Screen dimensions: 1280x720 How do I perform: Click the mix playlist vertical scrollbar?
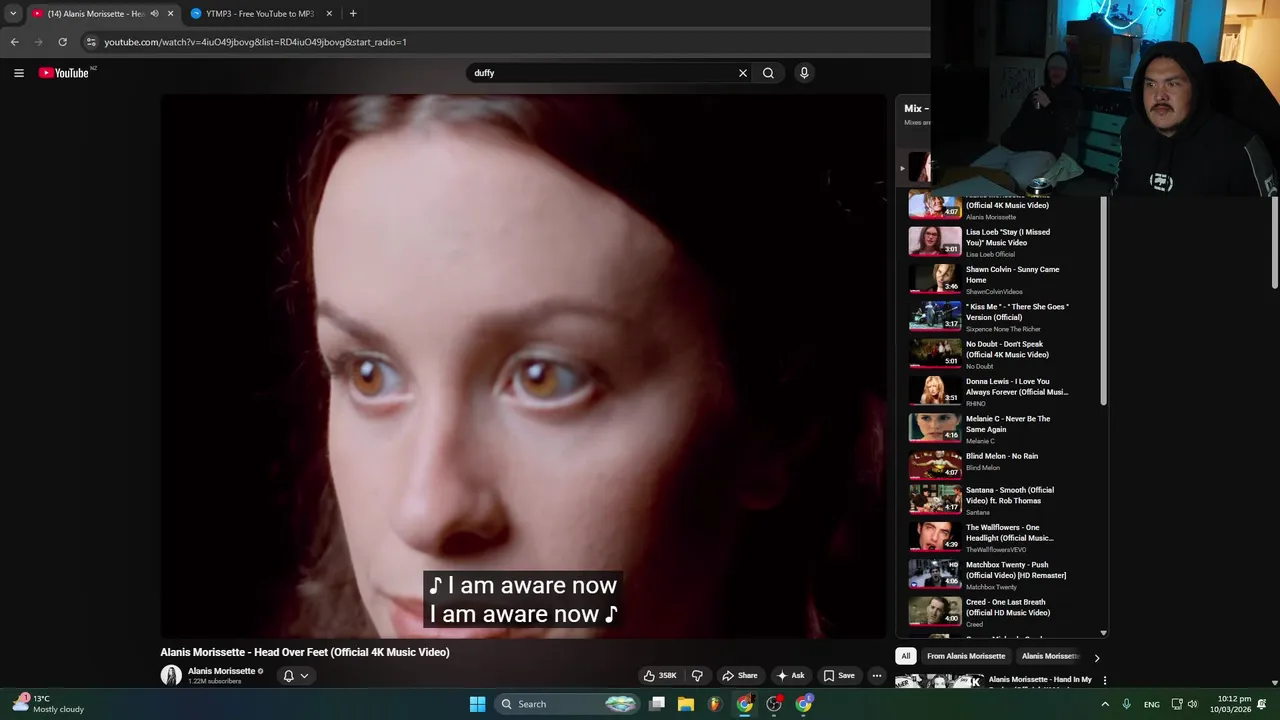(x=1103, y=301)
